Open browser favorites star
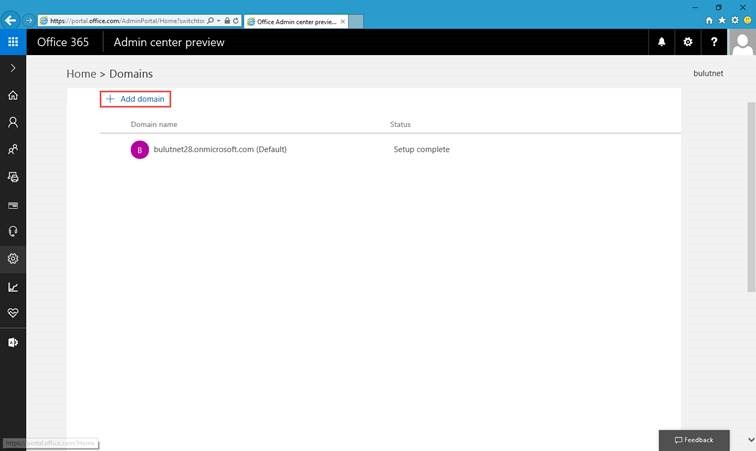This screenshot has width=756, height=451. (x=722, y=20)
